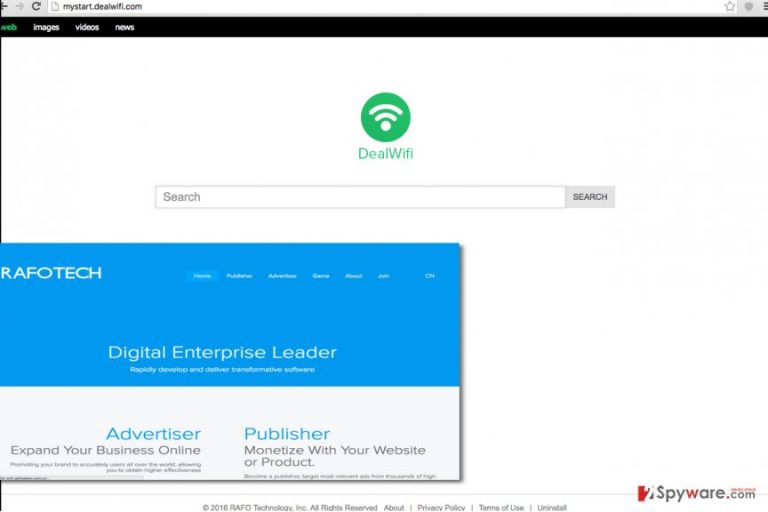Click 'Expand Your Business Online' text
Screen dimensions: 768x512
[x=105, y=450]
